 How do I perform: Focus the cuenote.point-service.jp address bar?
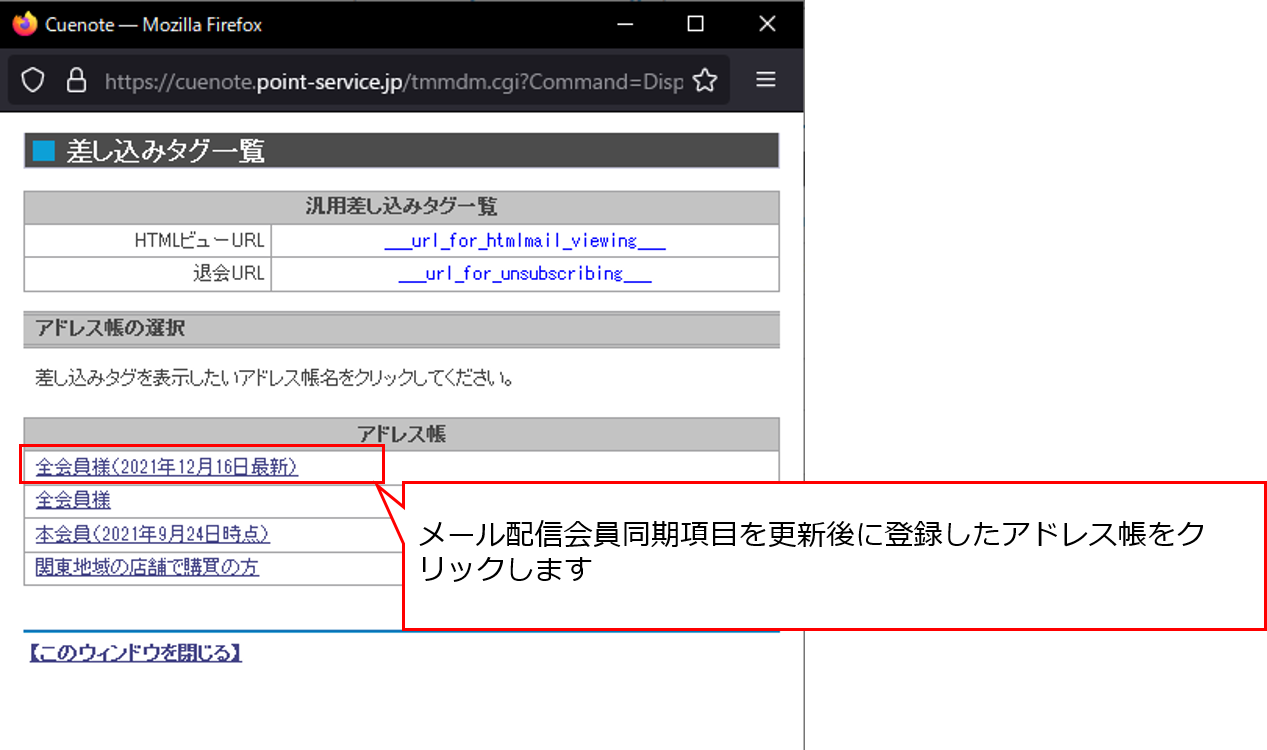pos(390,81)
